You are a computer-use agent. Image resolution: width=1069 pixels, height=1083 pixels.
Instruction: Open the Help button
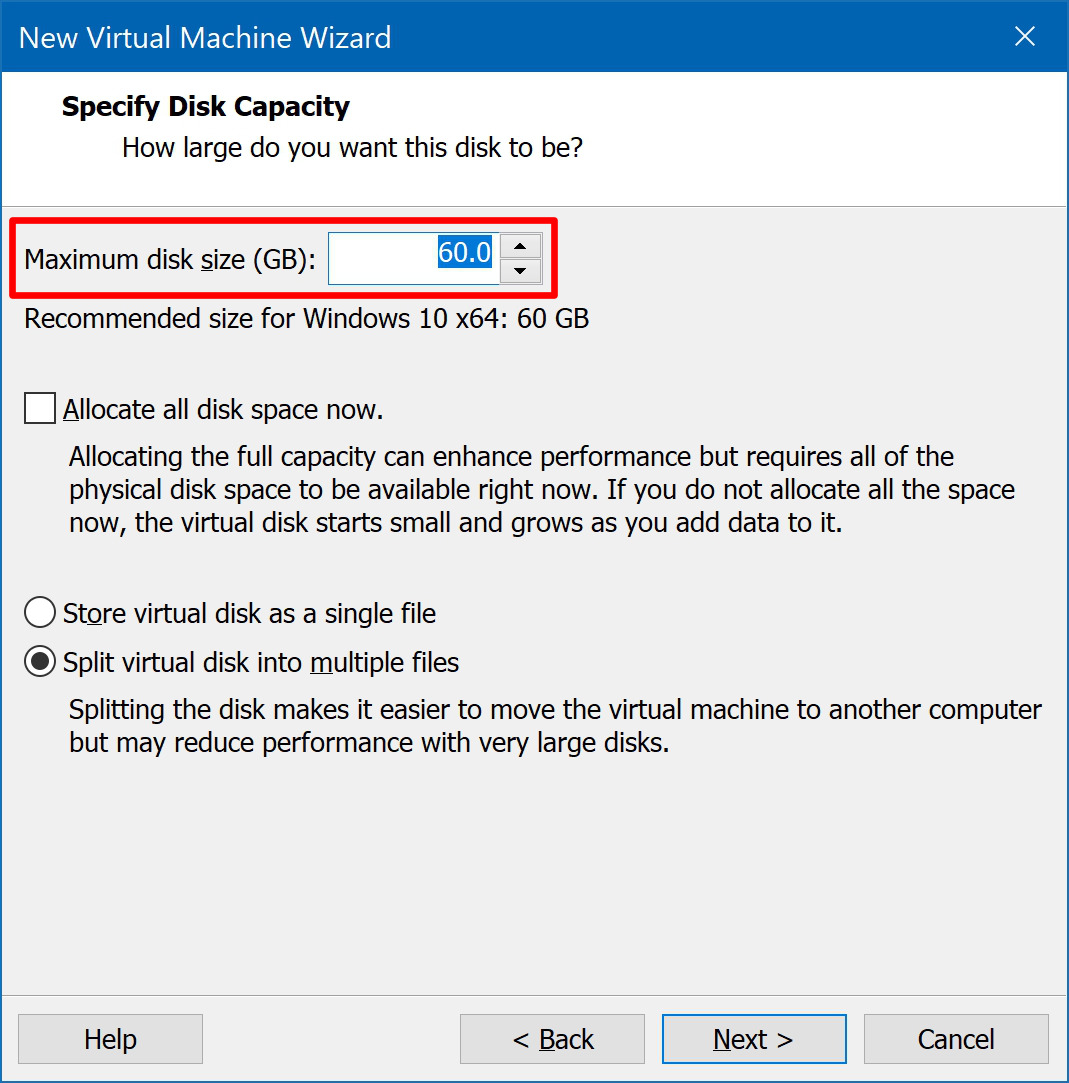pyautogui.click(x=110, y=1039)
